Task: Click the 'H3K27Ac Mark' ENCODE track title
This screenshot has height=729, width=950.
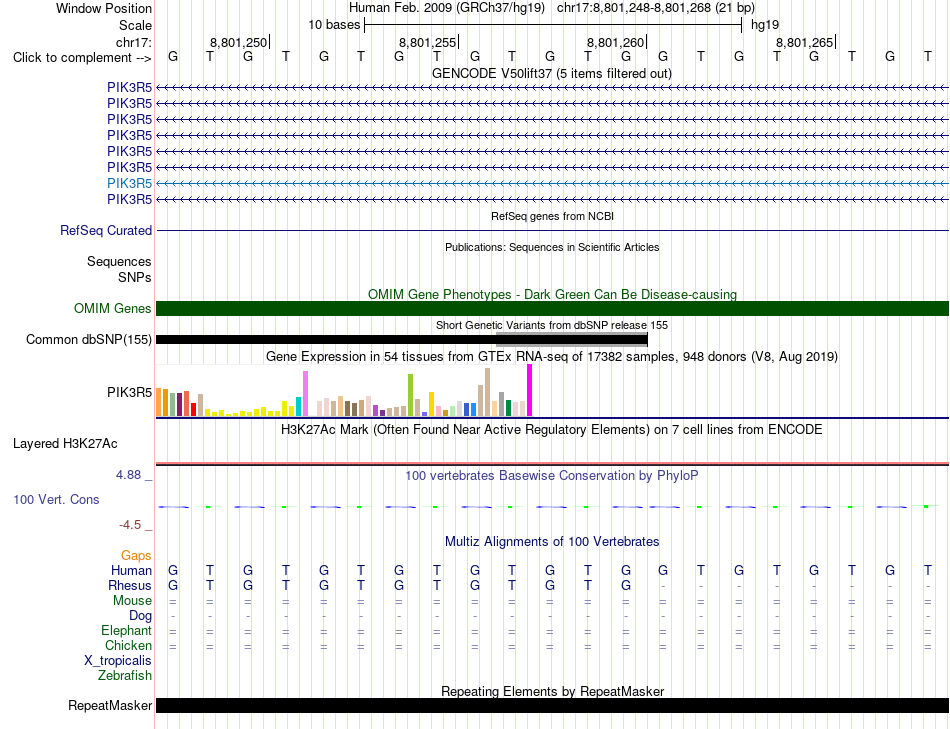Action: coord(551,430)
